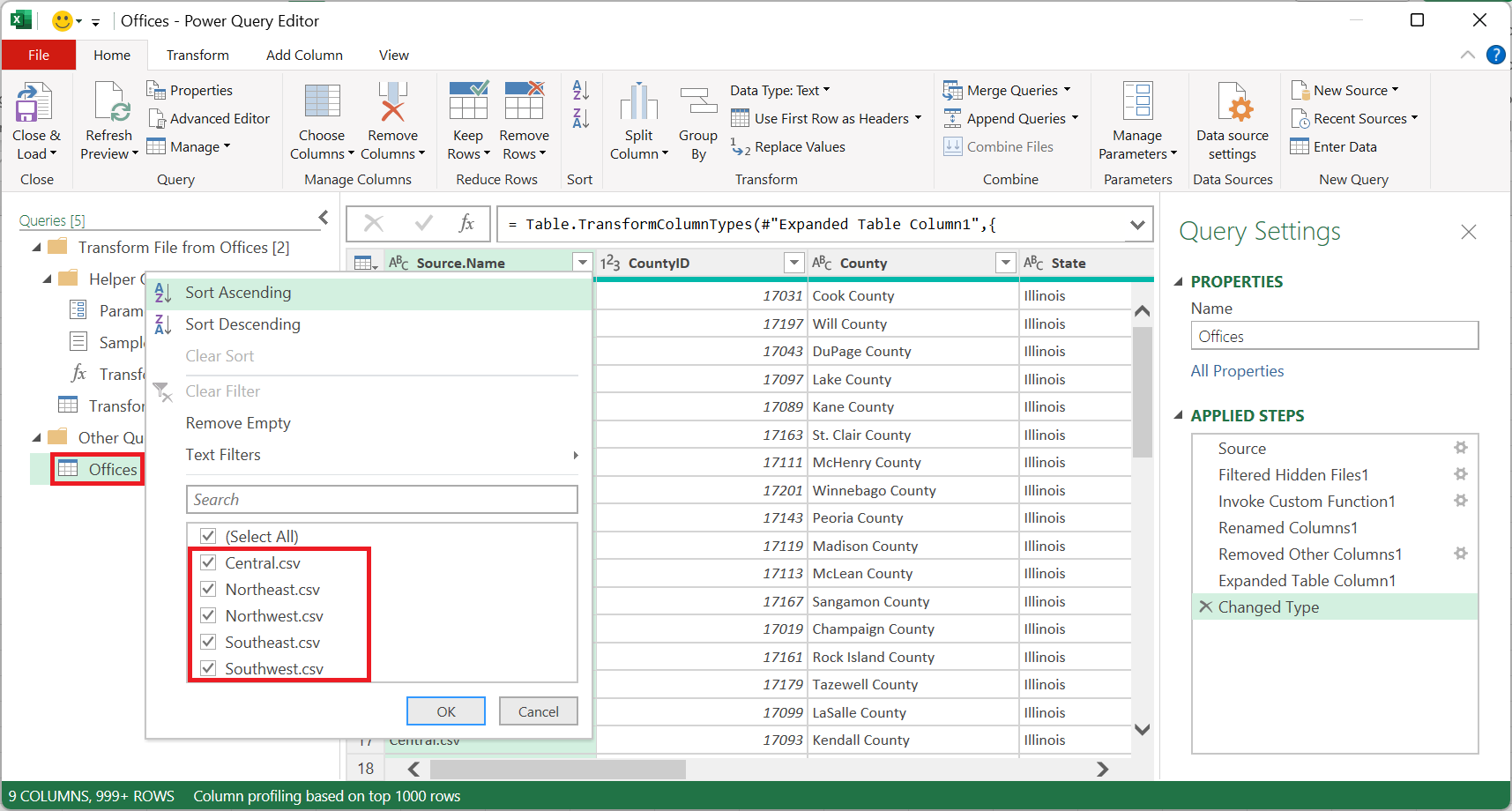Click Replace Values

tap(787, 146)
